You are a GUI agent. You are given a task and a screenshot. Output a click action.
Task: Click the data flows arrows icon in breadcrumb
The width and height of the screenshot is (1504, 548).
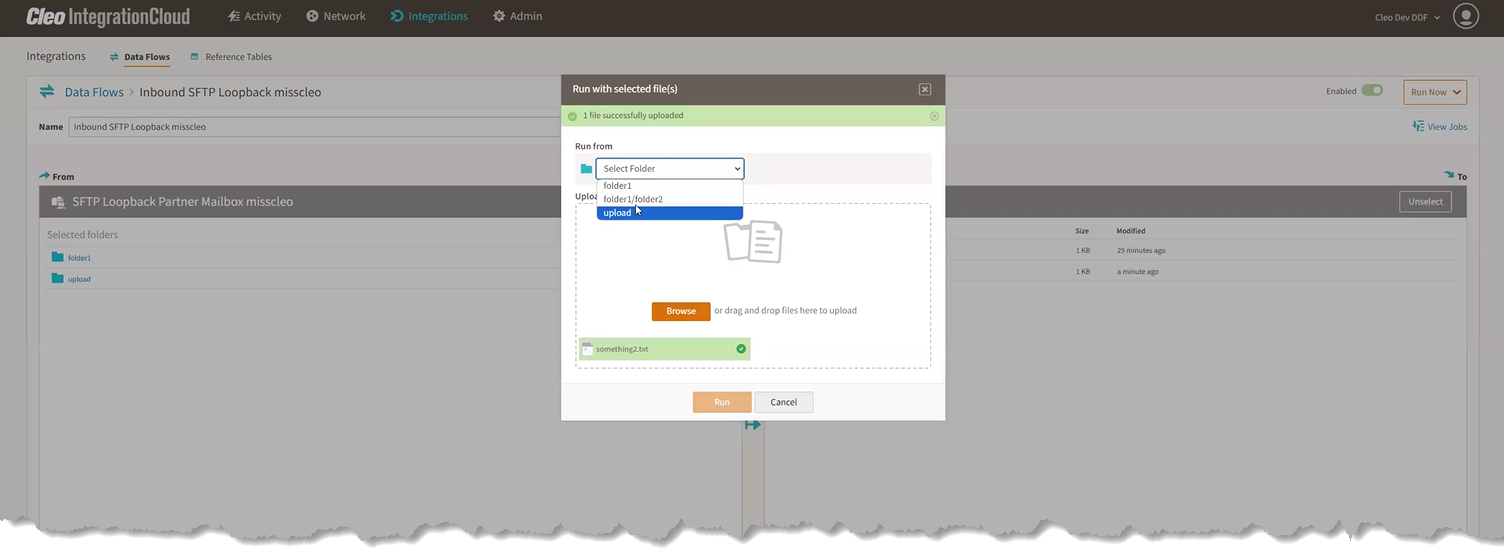pyautogui.click(x=47, y=92)
